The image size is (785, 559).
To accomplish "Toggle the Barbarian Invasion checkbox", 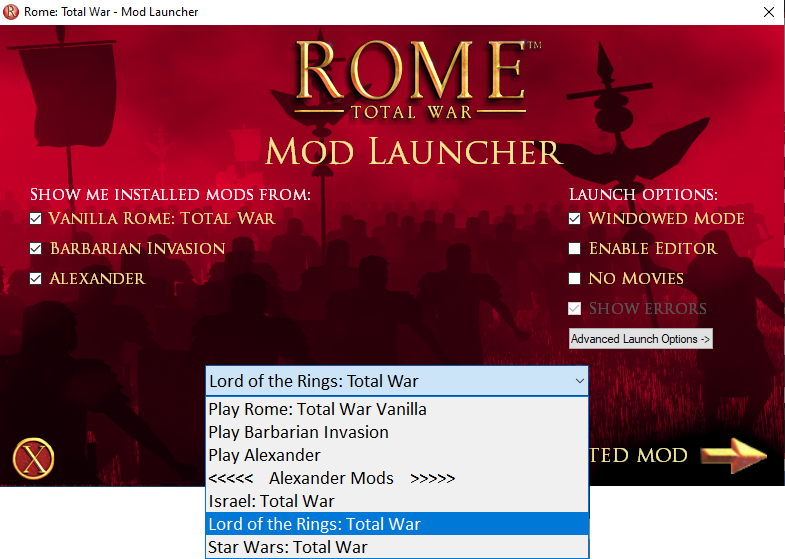I will (36, 249).
